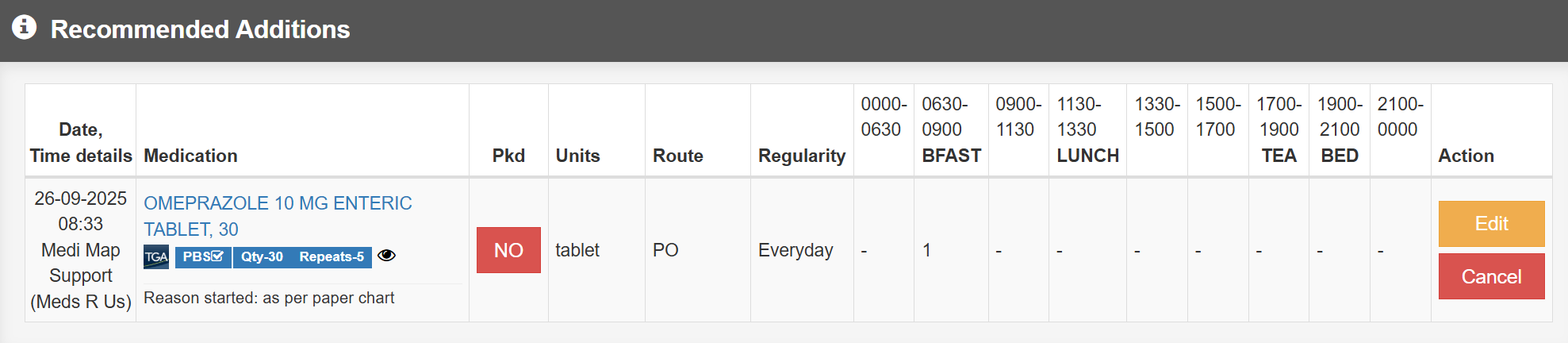Click the Qty-30 badge
The width and height of the screenshot is (1568, 343).
pyautogui.click(x=262, y=257)
